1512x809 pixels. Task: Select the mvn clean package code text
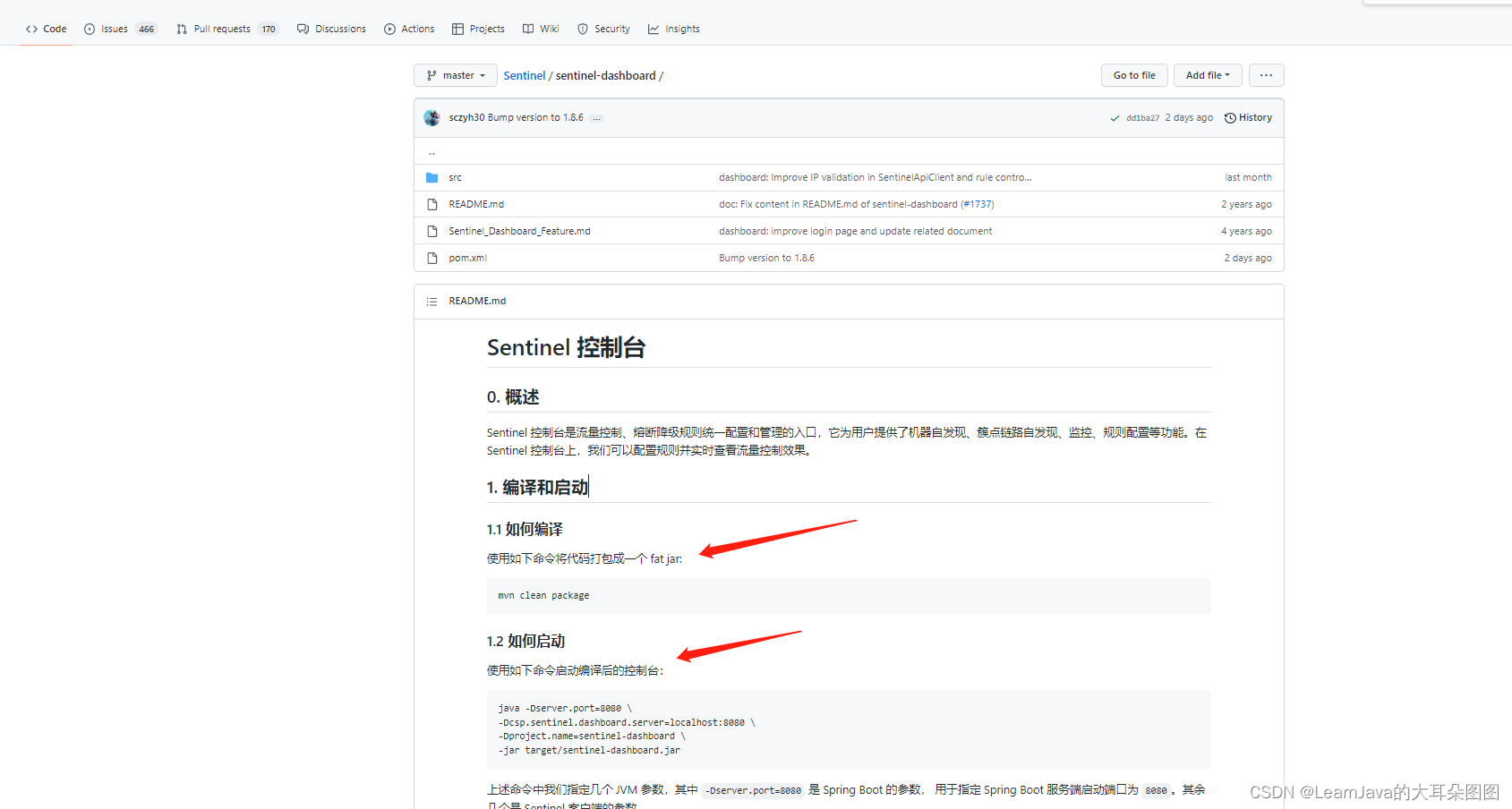click(543, 595)
